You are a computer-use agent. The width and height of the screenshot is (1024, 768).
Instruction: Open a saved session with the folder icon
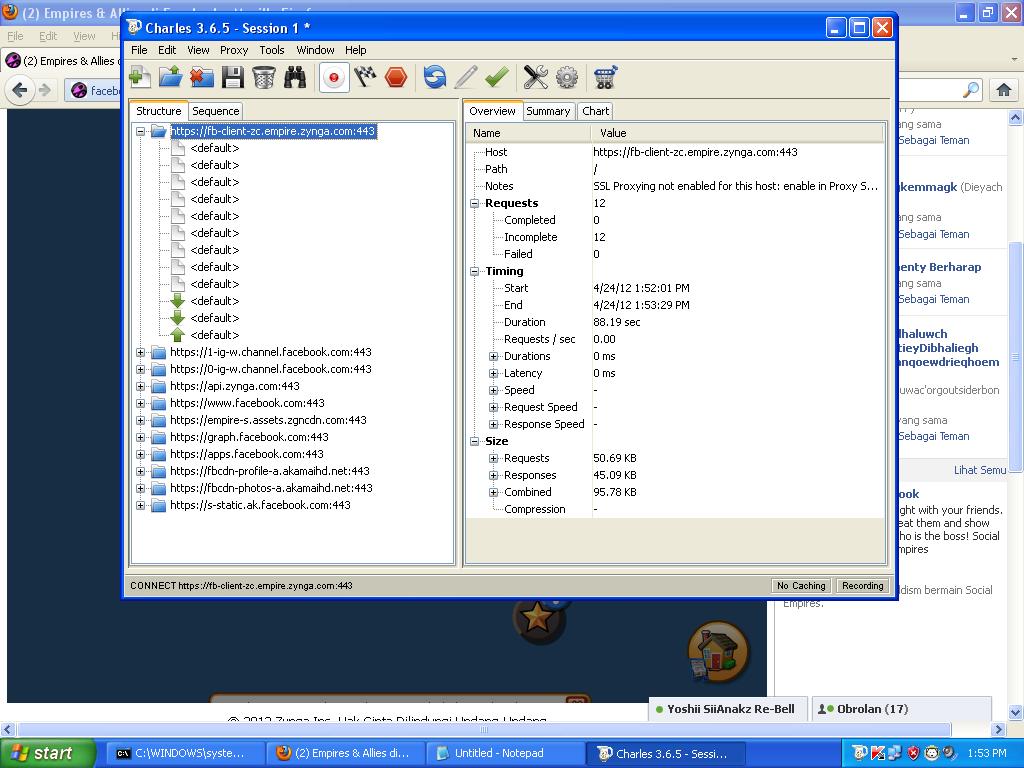(170, 78)
